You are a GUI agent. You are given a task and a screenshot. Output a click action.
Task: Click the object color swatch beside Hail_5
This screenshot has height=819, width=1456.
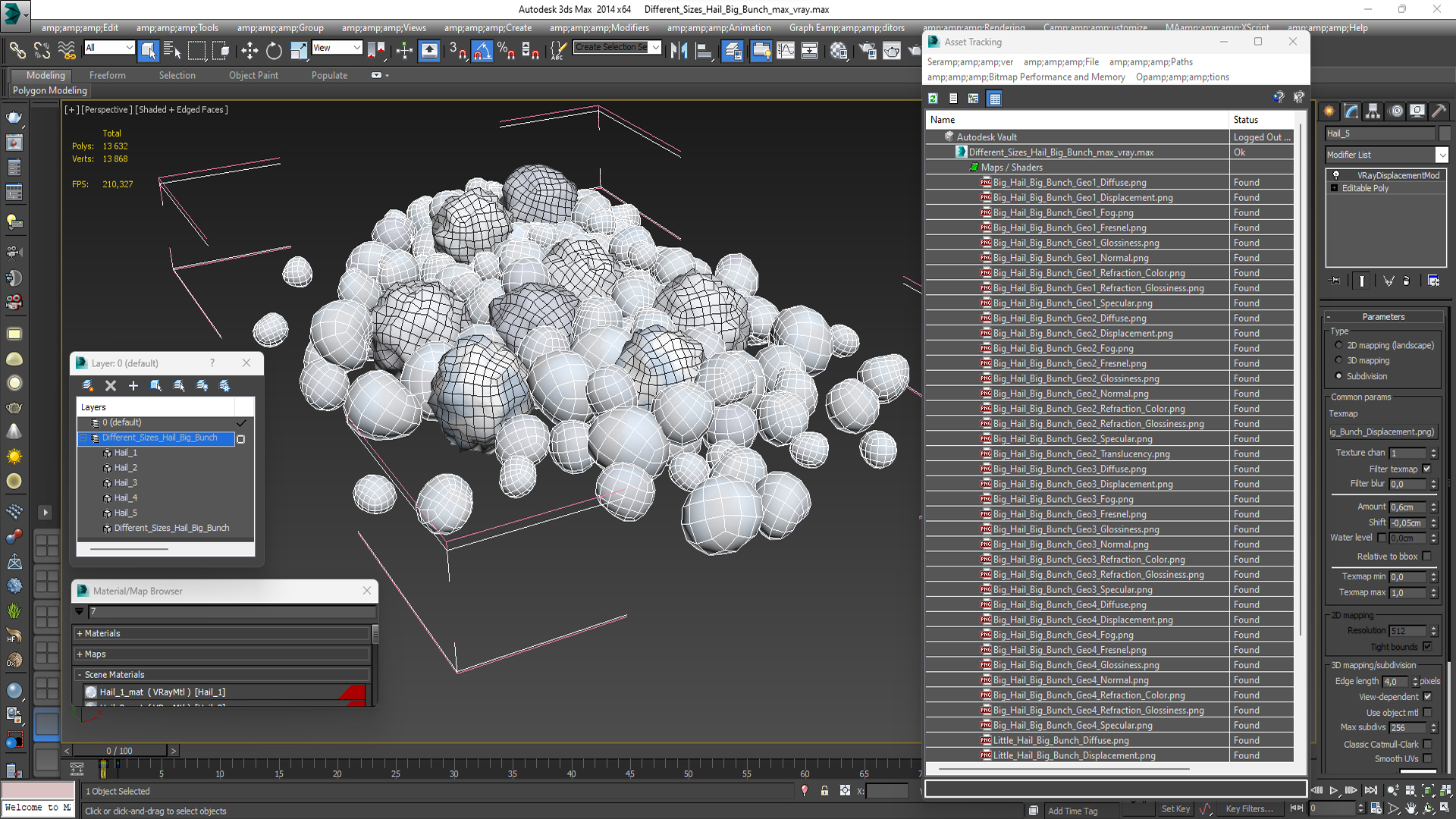[1444, 133]
